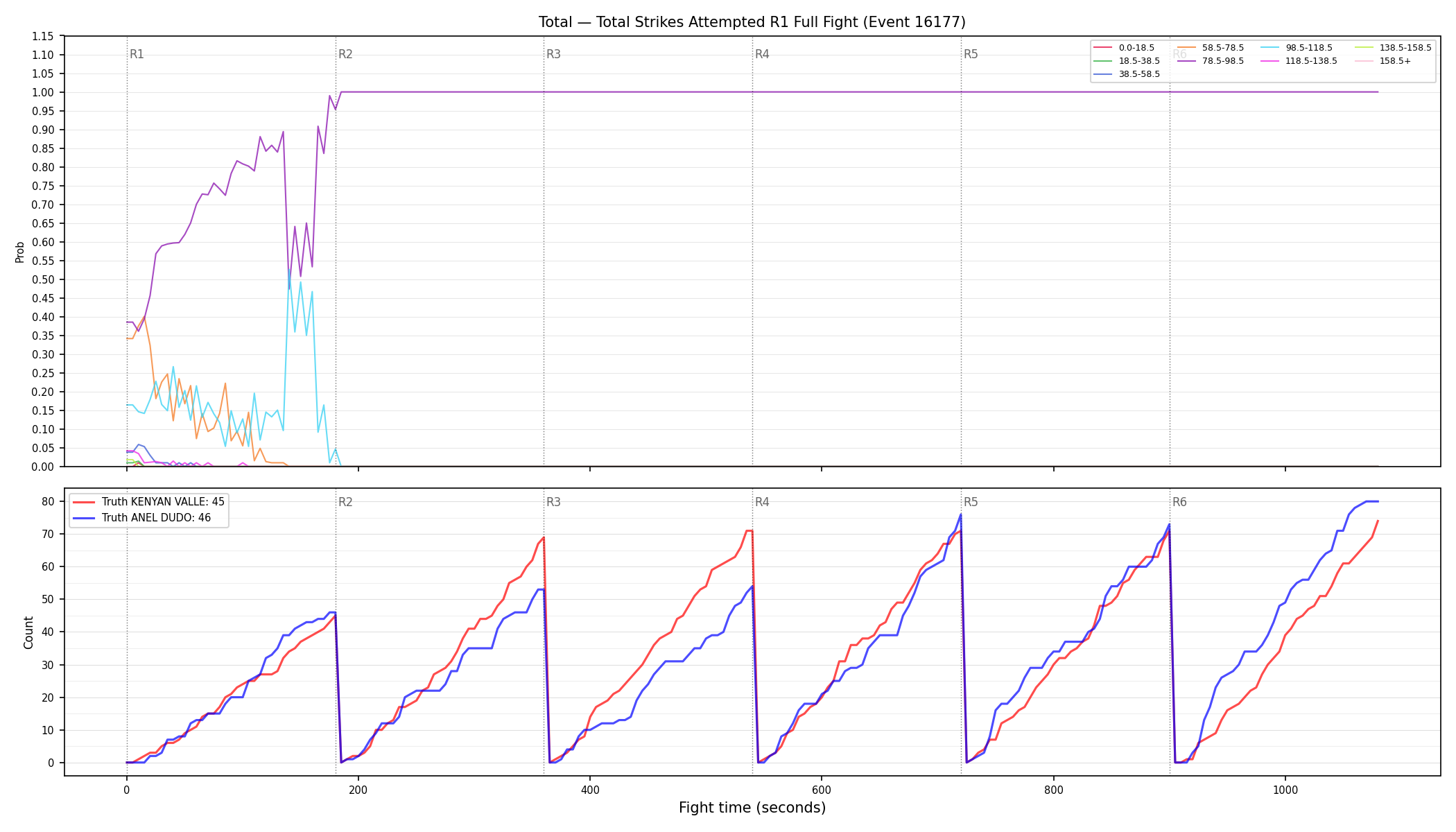Click the Prob y-axis label
The image size is (1456, 832).
(x=20, y=252)
